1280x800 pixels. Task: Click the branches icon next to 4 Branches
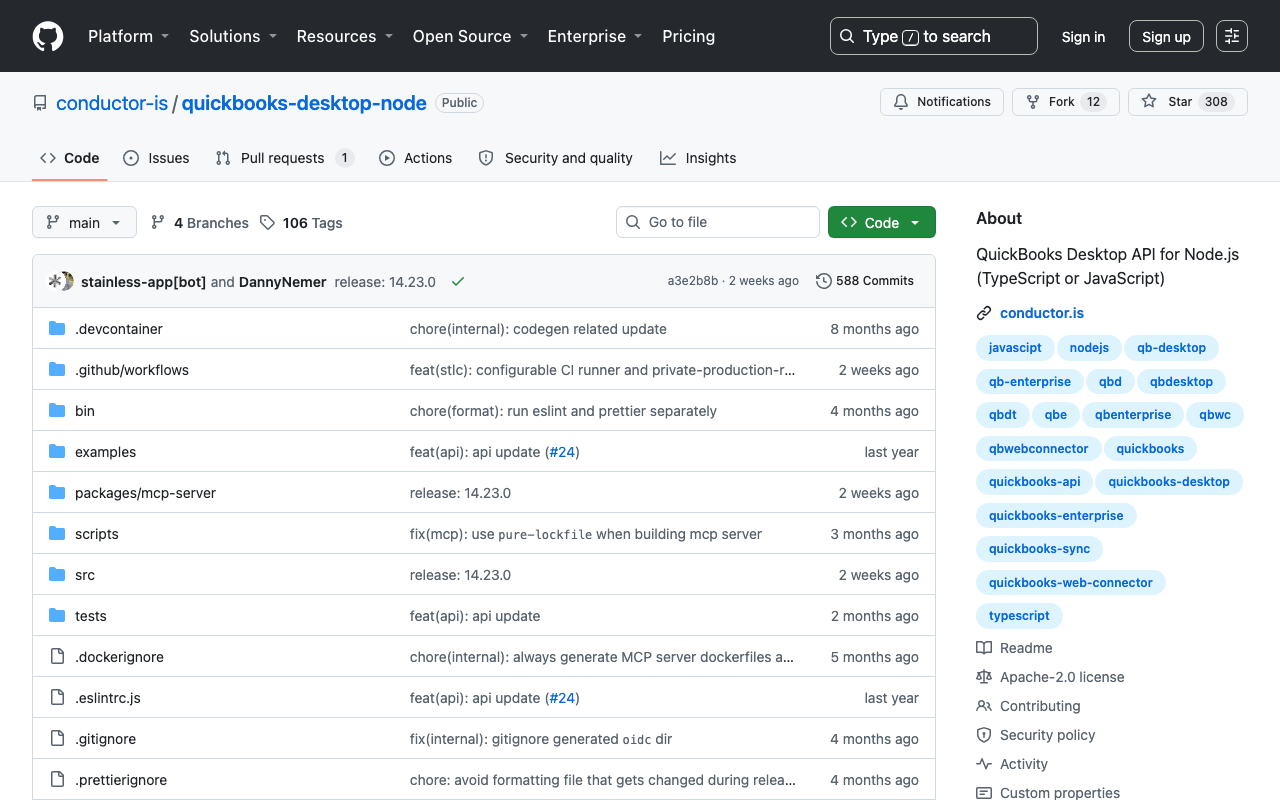(x=158, y=223)
